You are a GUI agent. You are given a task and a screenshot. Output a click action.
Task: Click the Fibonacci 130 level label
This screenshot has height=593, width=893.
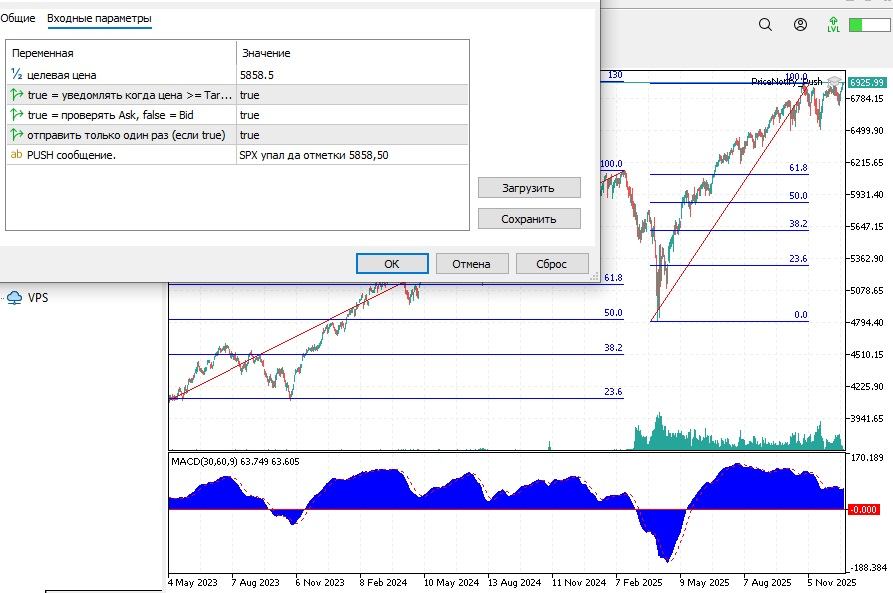(x=615, y=75)
